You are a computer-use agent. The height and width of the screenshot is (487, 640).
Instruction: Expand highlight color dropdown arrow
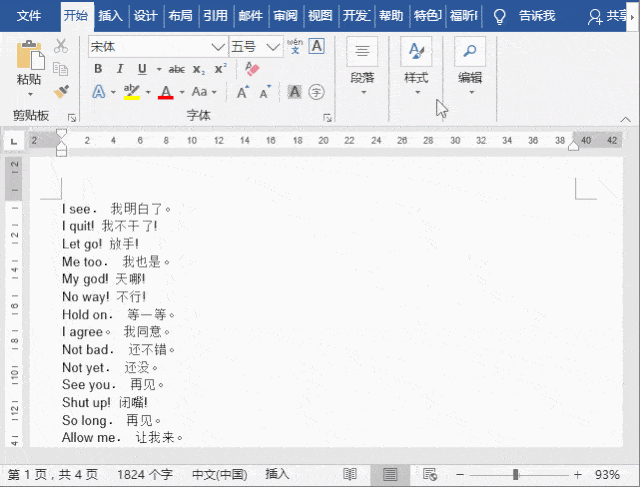tap(148, 92)
